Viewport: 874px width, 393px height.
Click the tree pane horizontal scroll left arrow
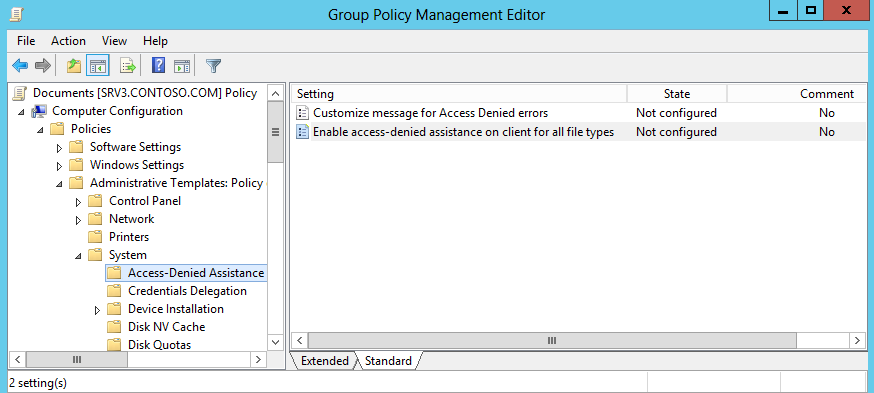click(x=17, y=360)
